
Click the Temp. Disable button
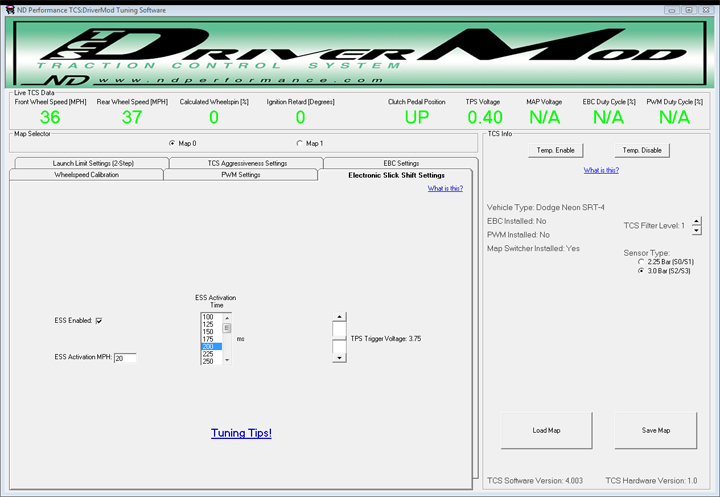pos(642,150)
